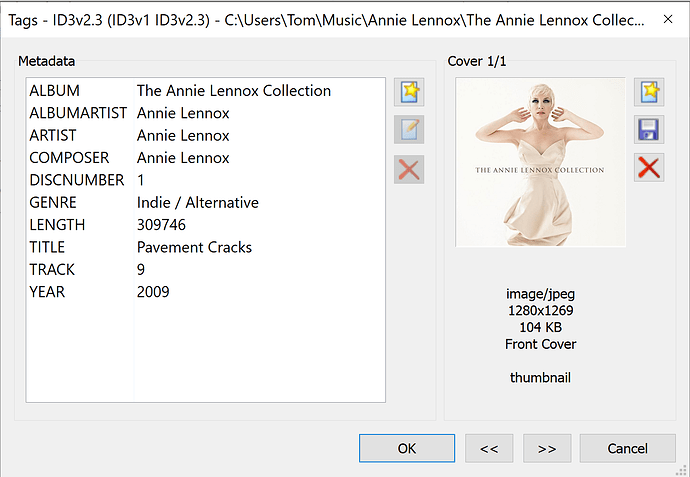This screenshot has width=690, height=477.
Task: Click the resize grip in dialog corner
Action: coord(681,470)
